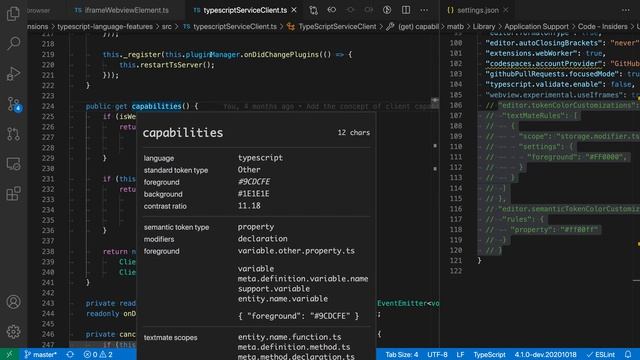Select the TypeScript language mode

click(x=489, y=354)
